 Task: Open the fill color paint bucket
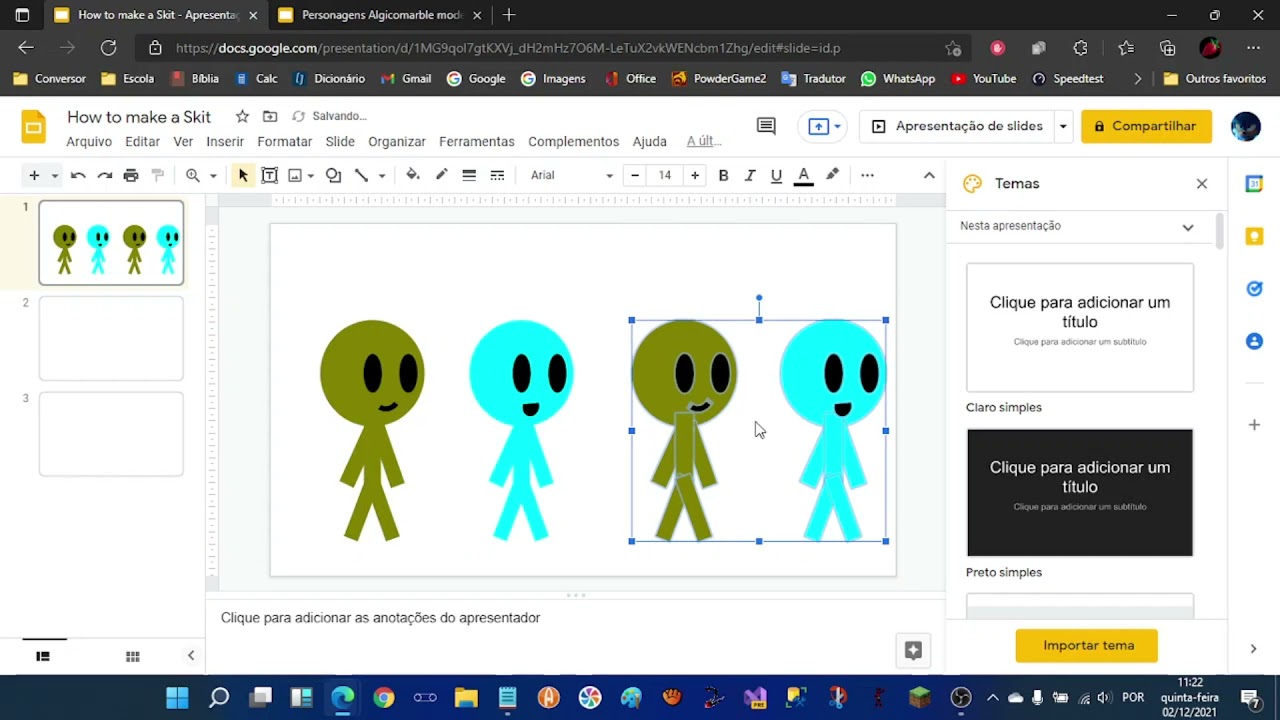pyautogui.click(x=412, y=176)
